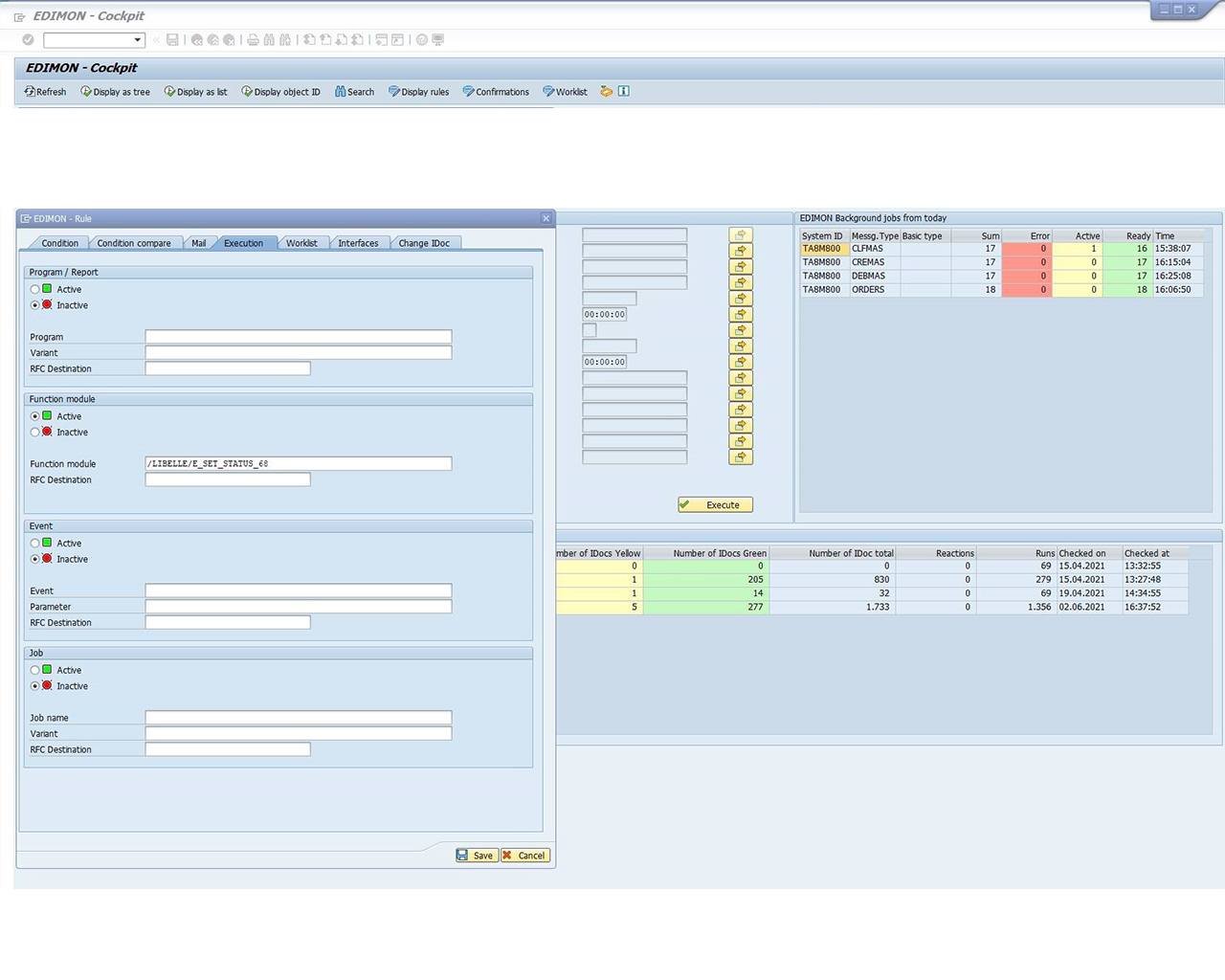Open the SAP menu icon left of title
This screenshot has width=1225, height=980.
[x=19, y=16]
